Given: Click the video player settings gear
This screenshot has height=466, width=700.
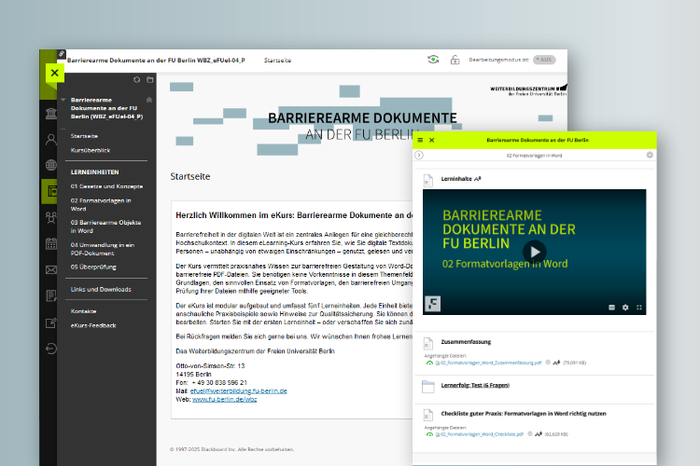Looking at the screenshot, I should pyautogui.click(x=625, y=307).
